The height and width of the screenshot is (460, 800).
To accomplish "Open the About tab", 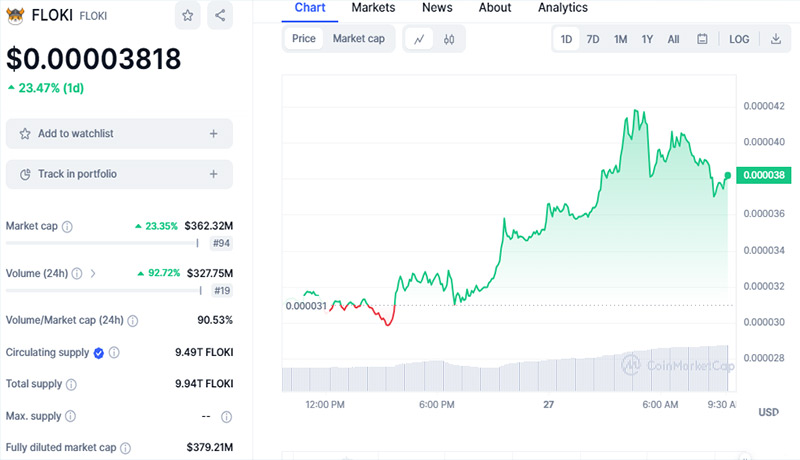I will coord(495,8).
